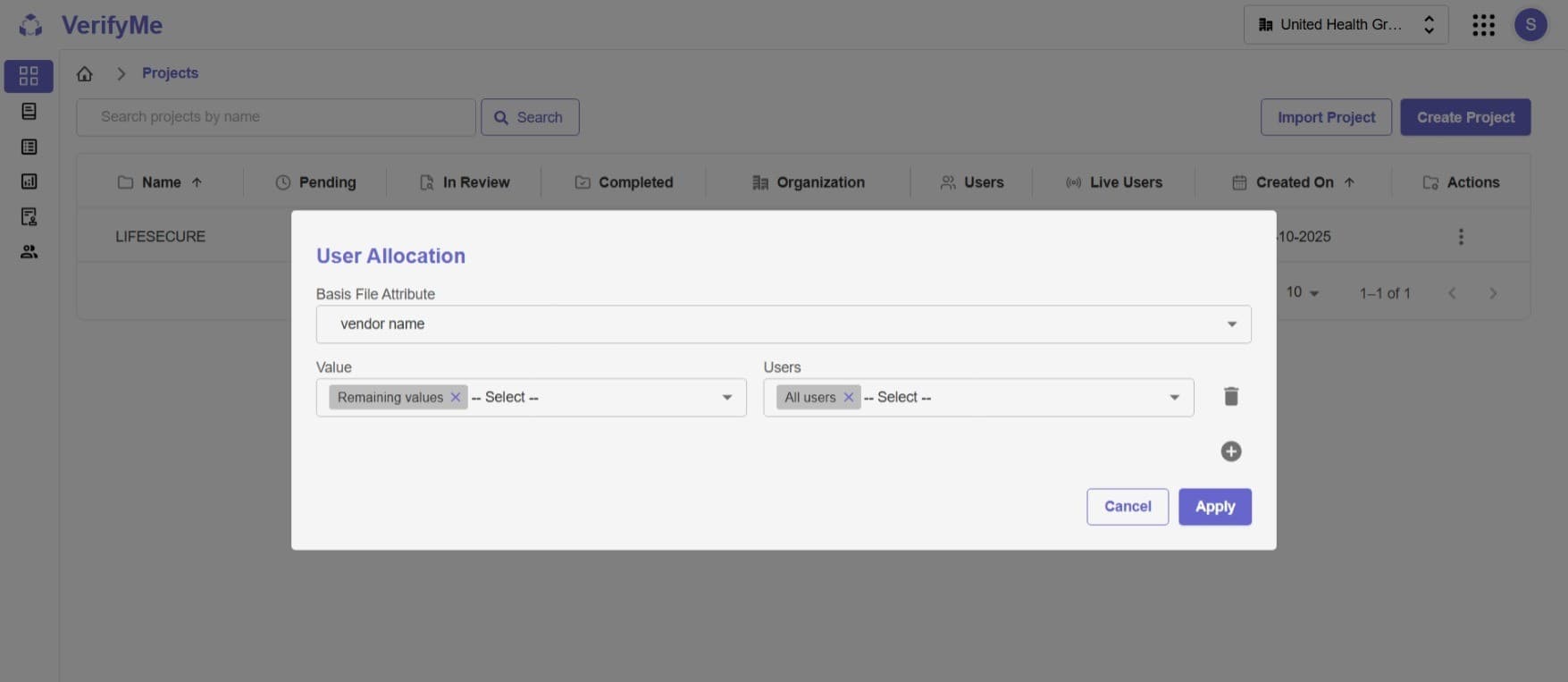Open the Value select dropdown arrow
This screenshot has width=1568, height=682.
coord(727,398)
